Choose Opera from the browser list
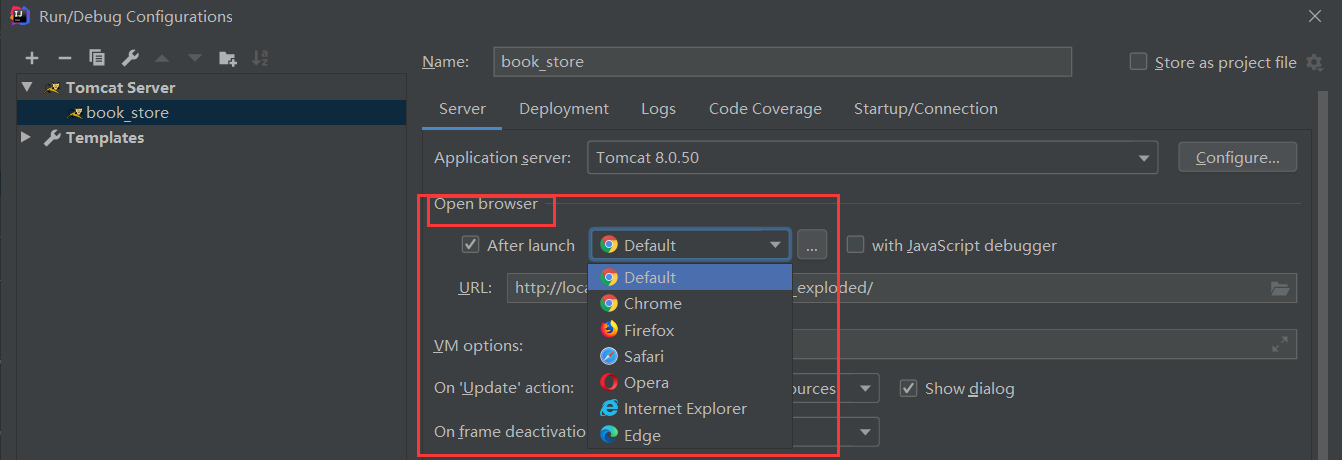Image resolution: width=1342 pixels, height=460 pixels. click(x=691, y=382)
